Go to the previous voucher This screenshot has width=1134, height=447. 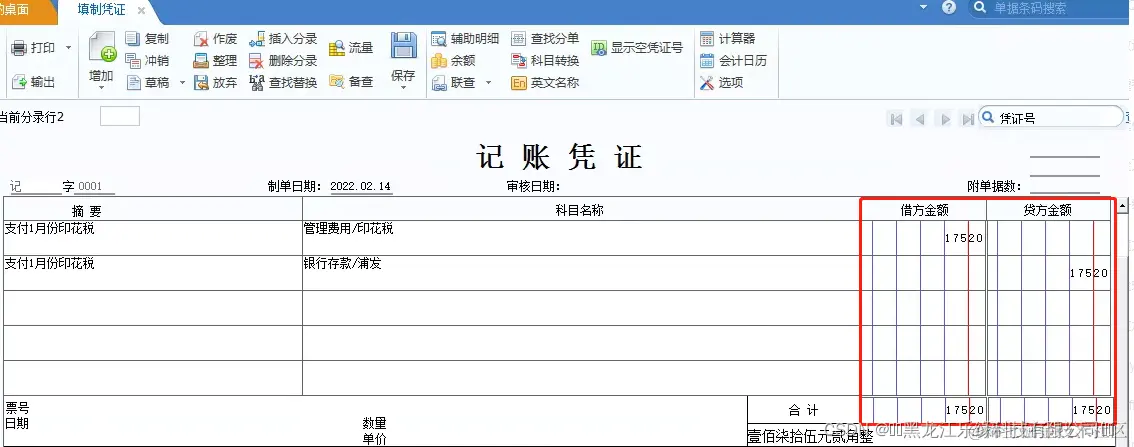[x=920, y=119]
